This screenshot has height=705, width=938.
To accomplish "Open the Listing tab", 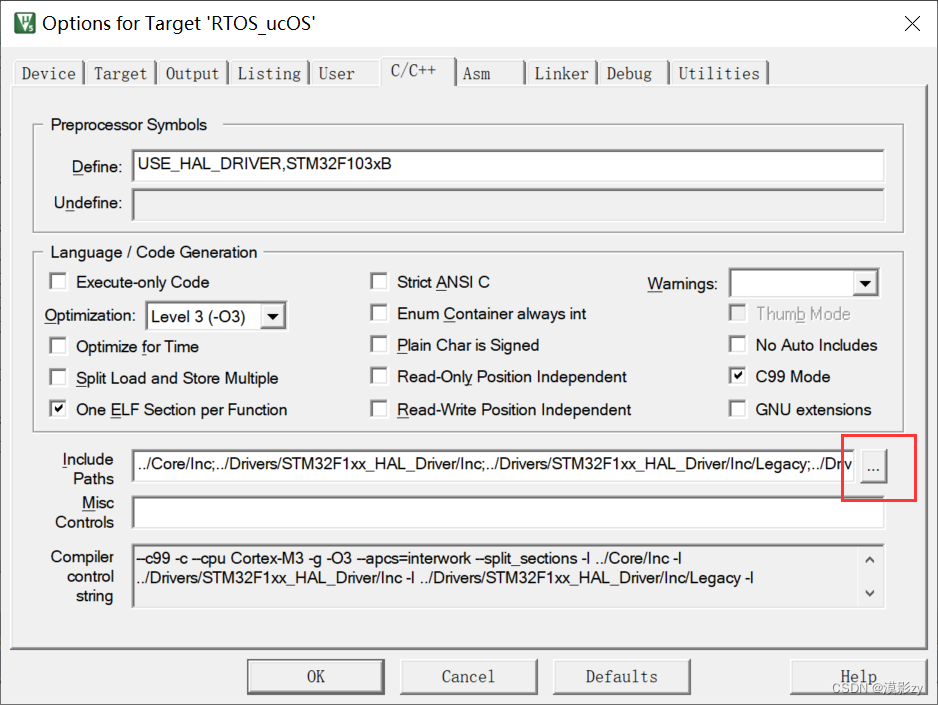I will tap(269, 74).
